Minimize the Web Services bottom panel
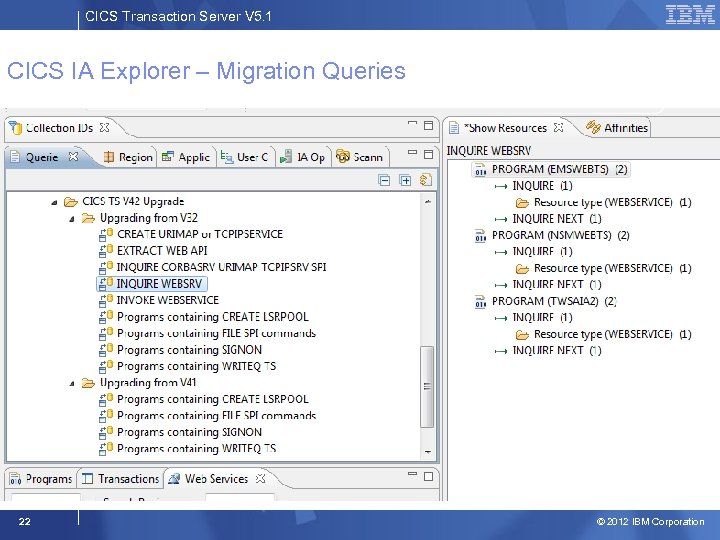 [412, 473]
